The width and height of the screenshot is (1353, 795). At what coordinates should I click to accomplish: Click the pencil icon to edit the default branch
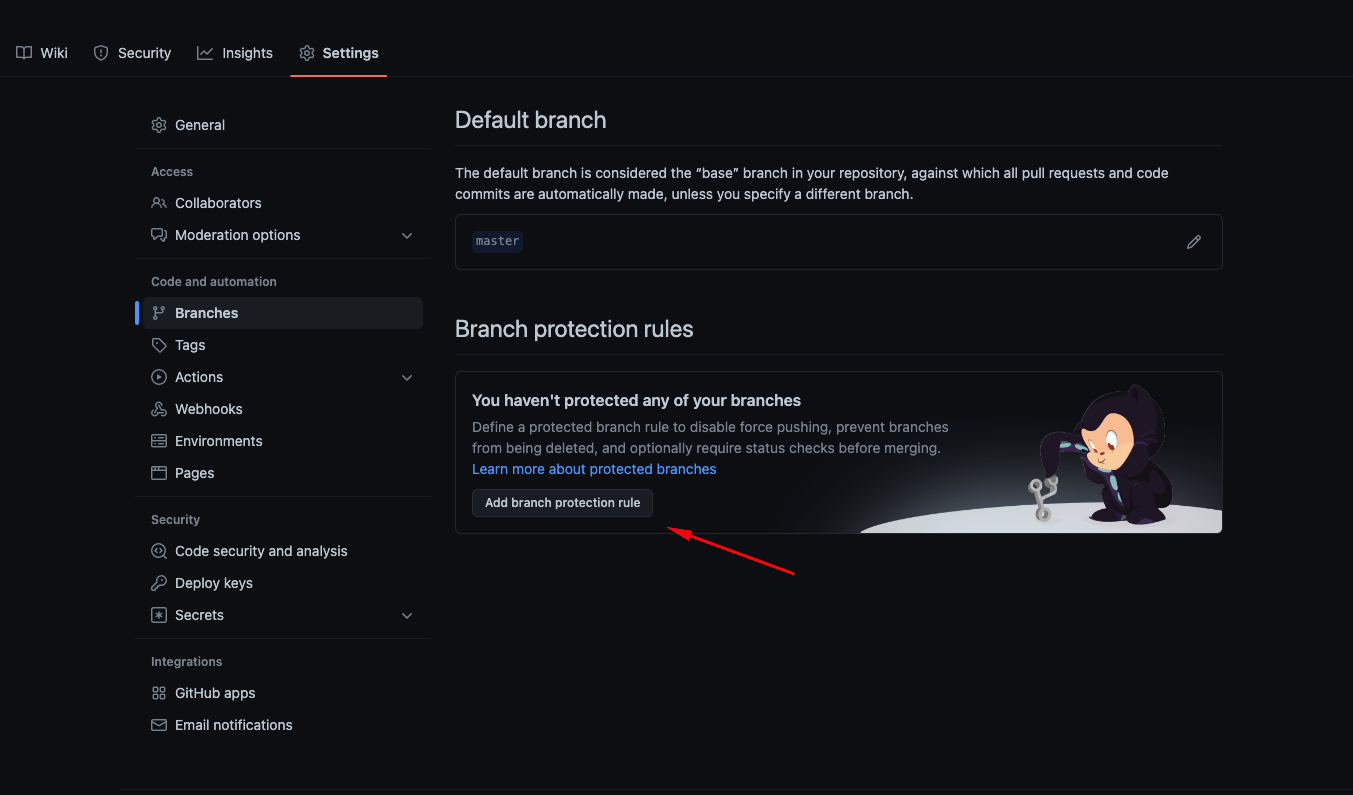1193,242
